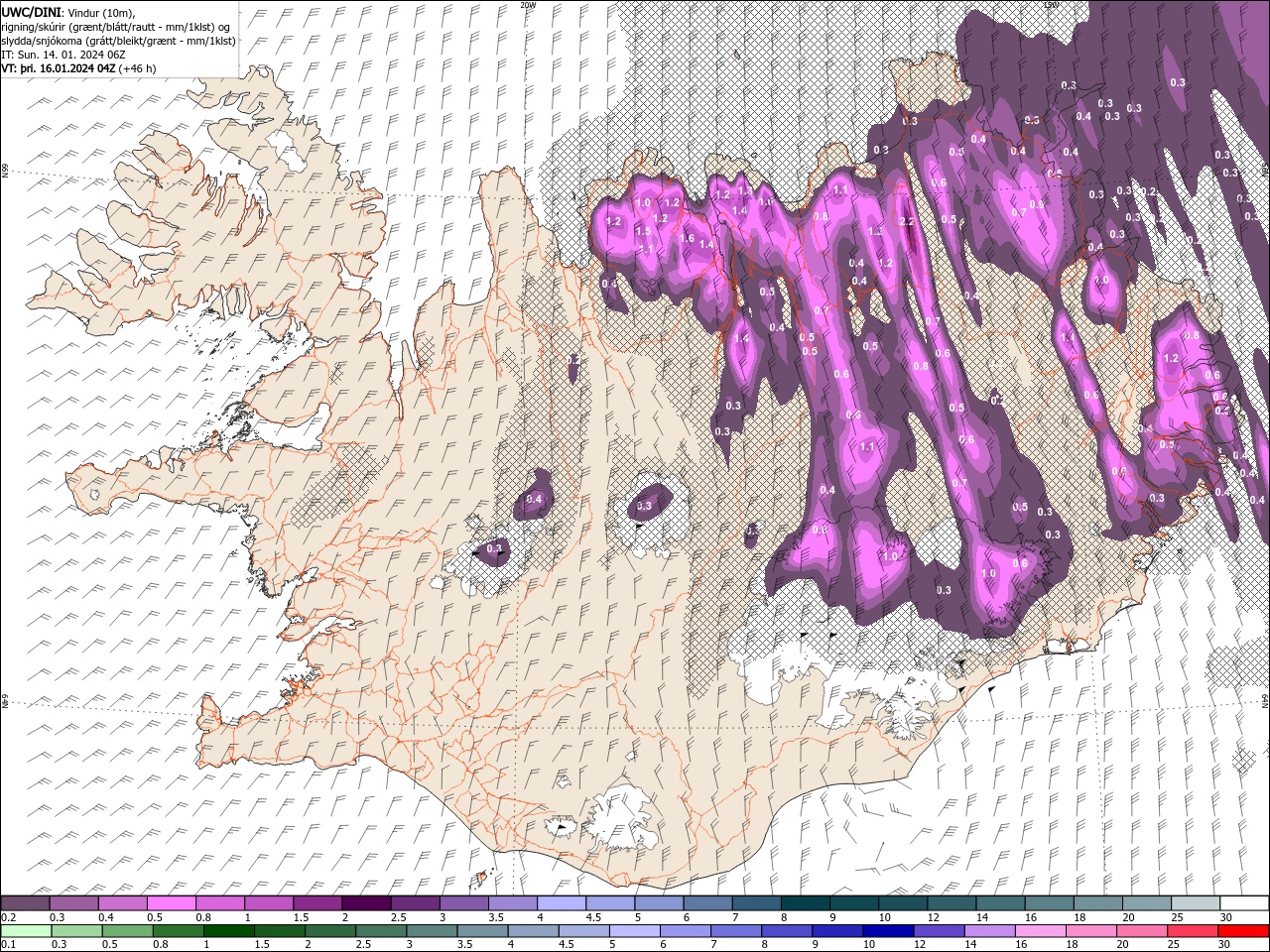Click the white snow swatch above 30 mm

point(1242,903)
